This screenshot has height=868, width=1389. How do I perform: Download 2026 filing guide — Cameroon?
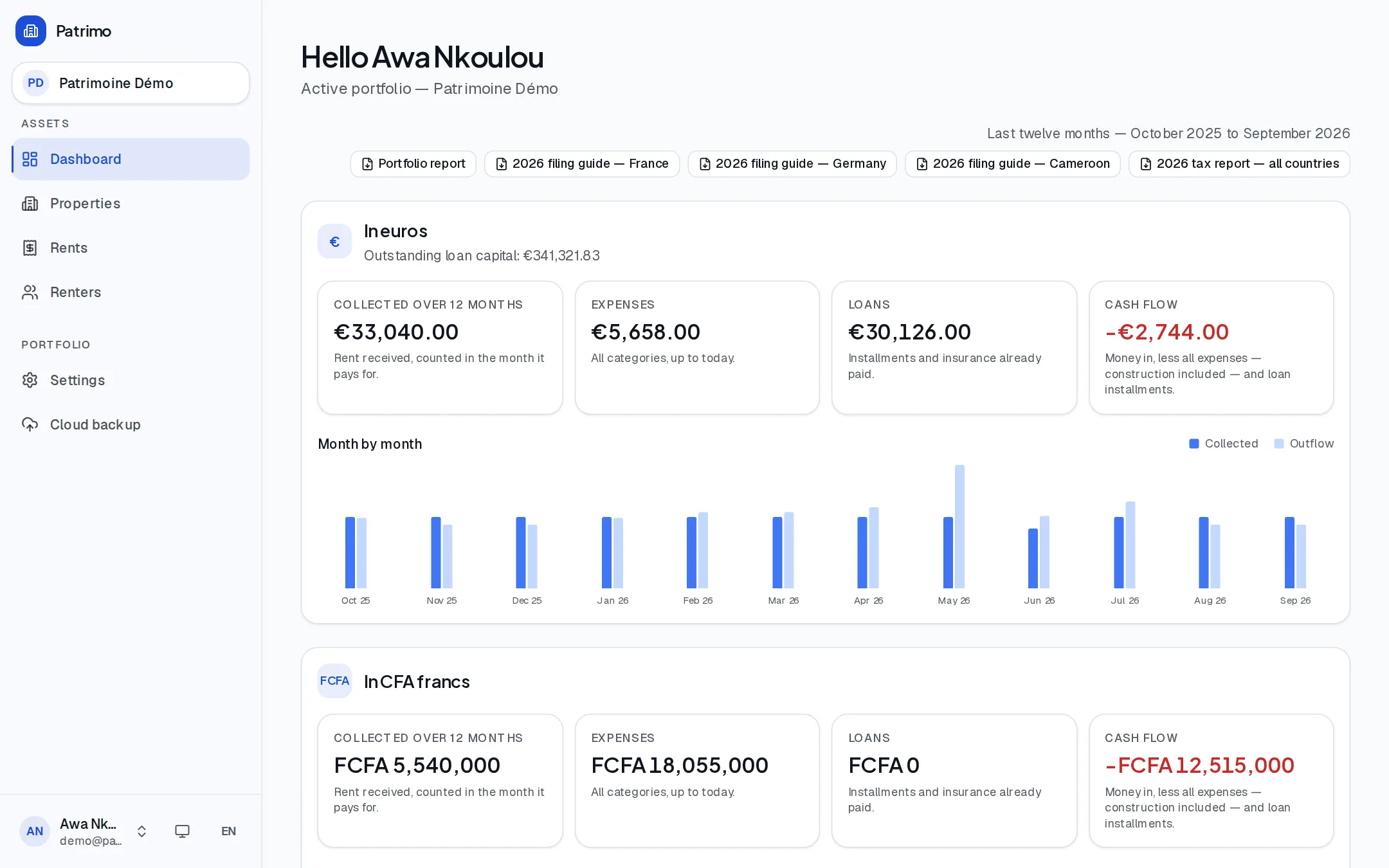(x=1013, y=164)
